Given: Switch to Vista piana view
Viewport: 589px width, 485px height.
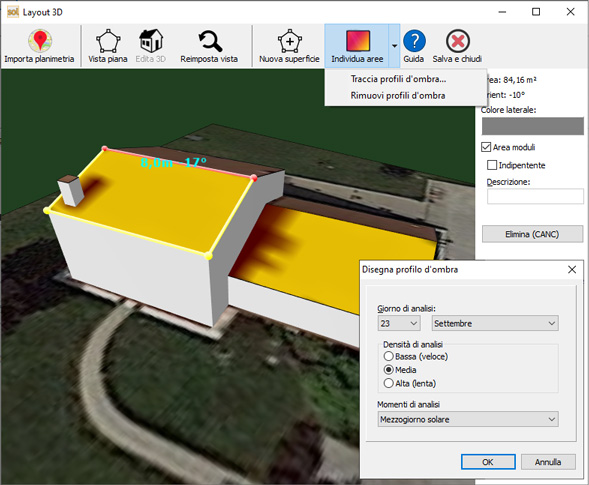Looking at the screenshot, I should tap(108, 41).
